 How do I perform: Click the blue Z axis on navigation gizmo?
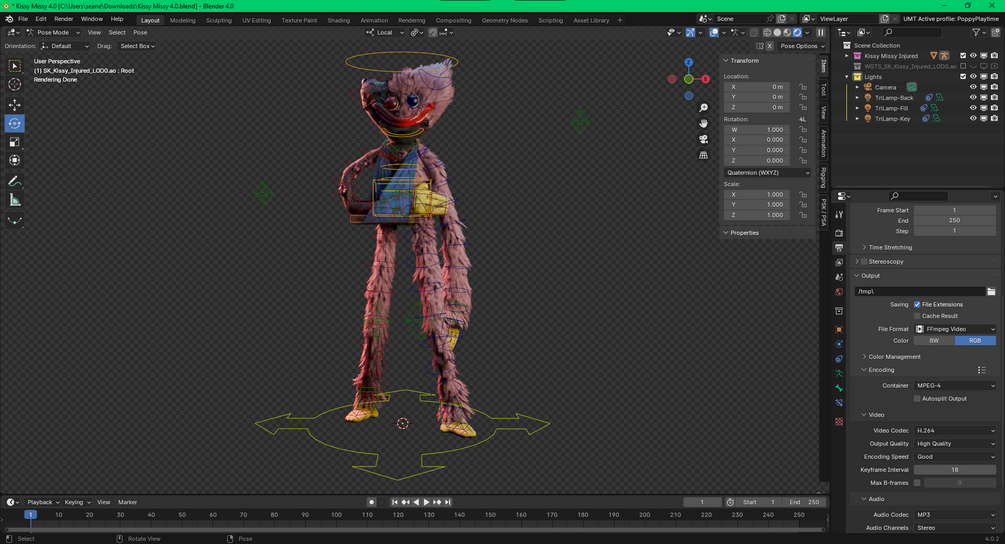(x=688, y=63)
